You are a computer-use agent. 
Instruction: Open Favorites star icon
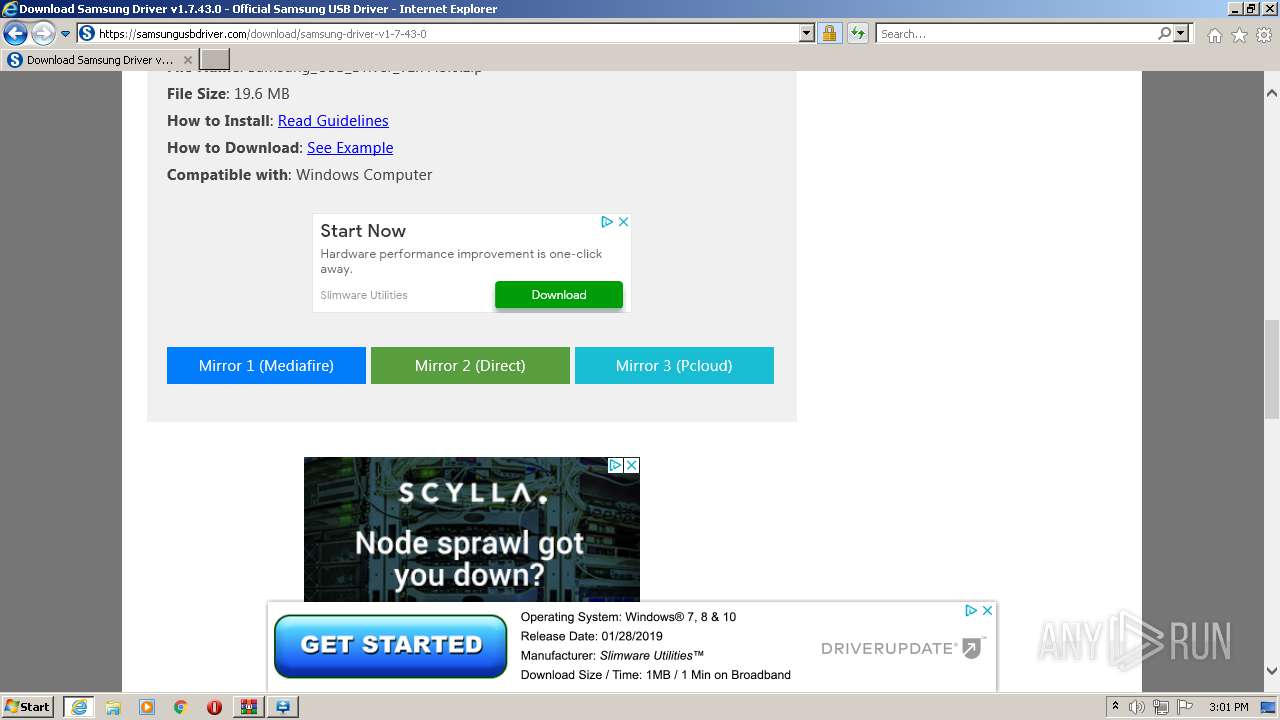(1239, 35)
